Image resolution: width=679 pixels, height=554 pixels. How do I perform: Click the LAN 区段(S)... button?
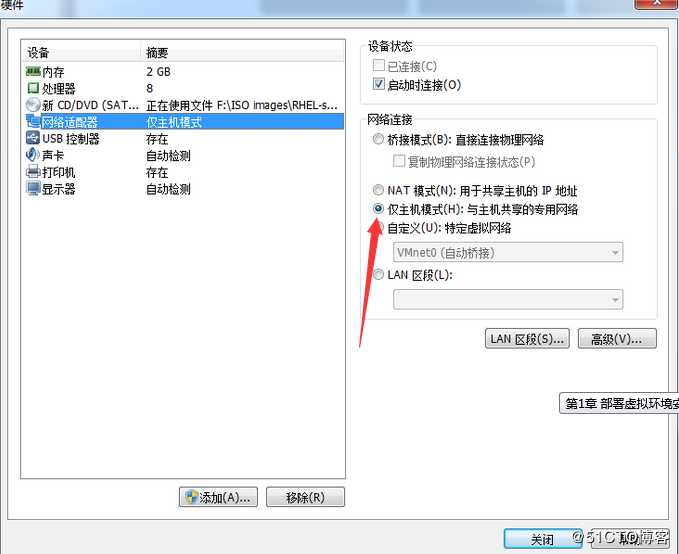point(527,339)
